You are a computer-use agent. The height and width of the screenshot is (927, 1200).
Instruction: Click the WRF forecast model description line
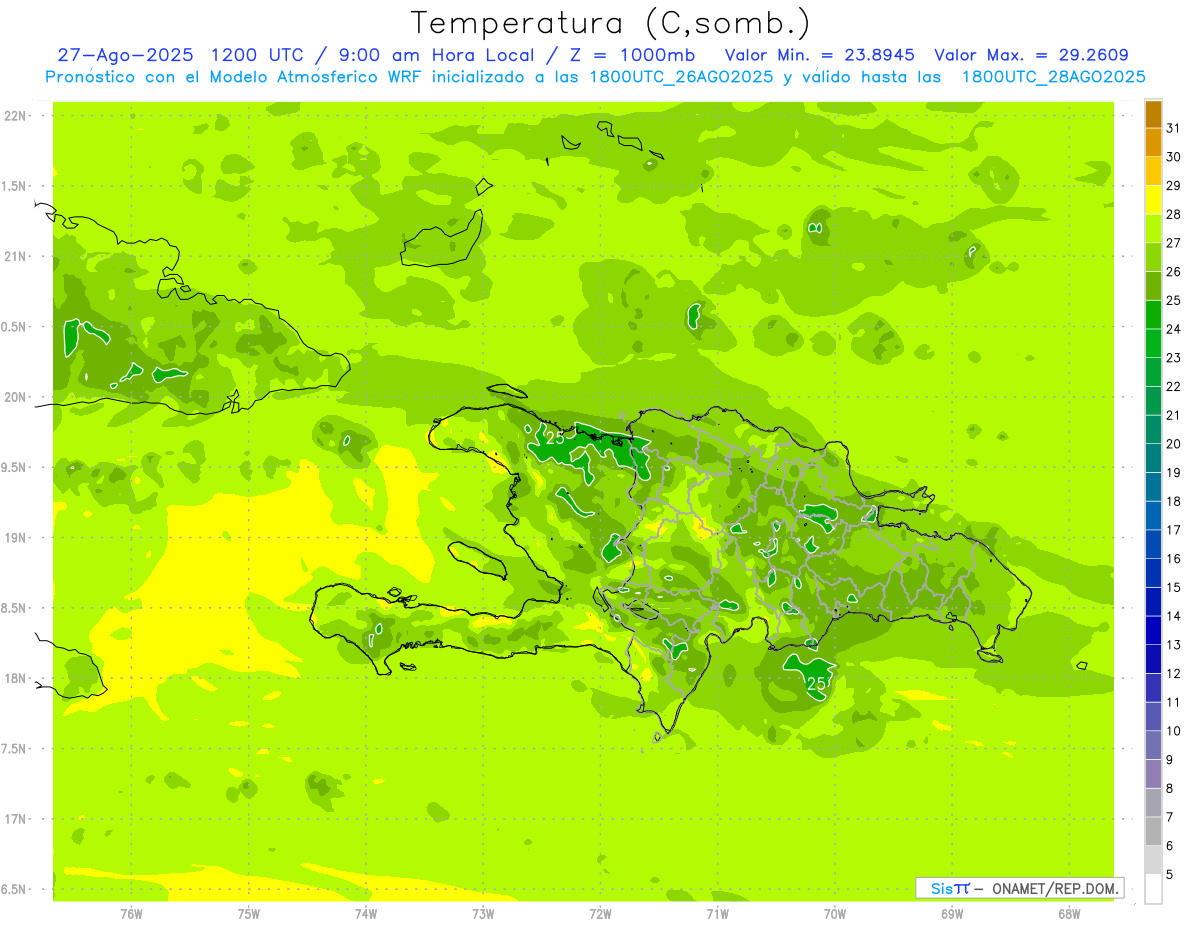tap(595, 77)
